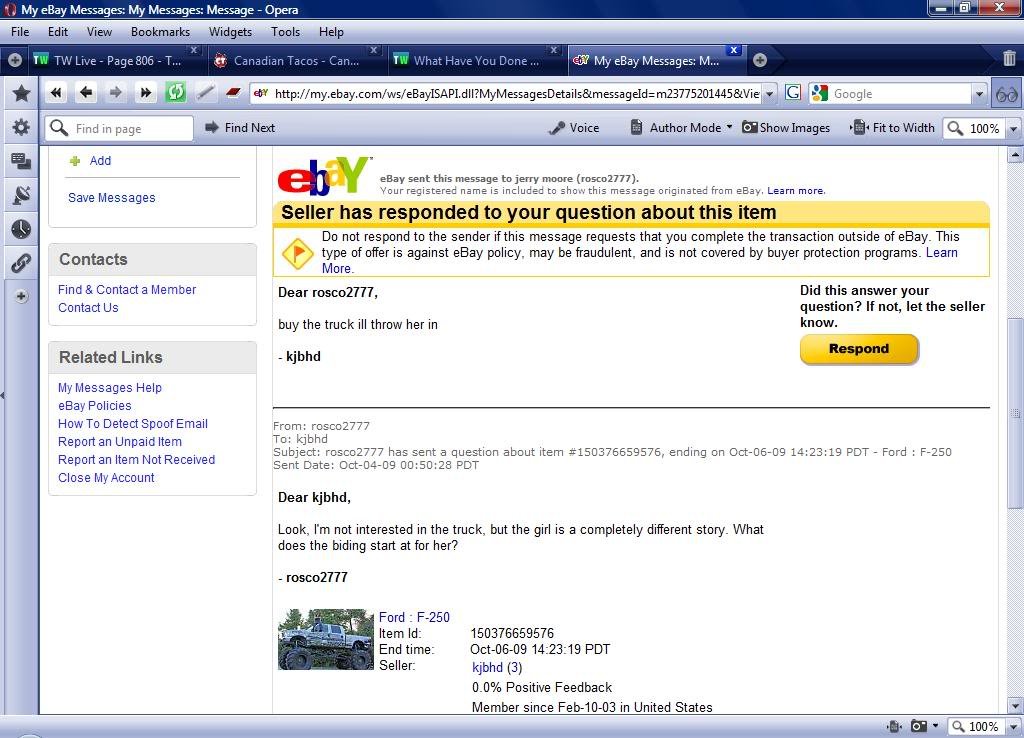Toggle Show Images

(786, 128)
